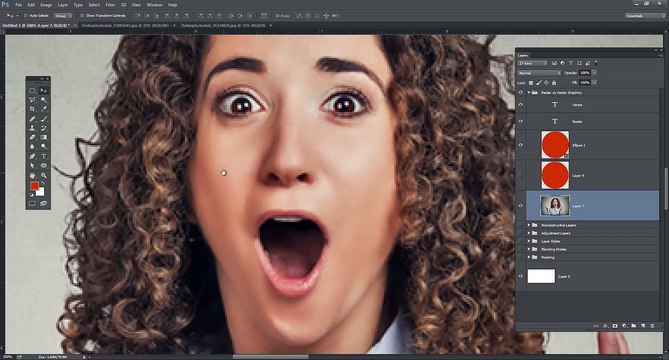Click the link layers icon
669x360 pixels.
[x=596, y=326]
